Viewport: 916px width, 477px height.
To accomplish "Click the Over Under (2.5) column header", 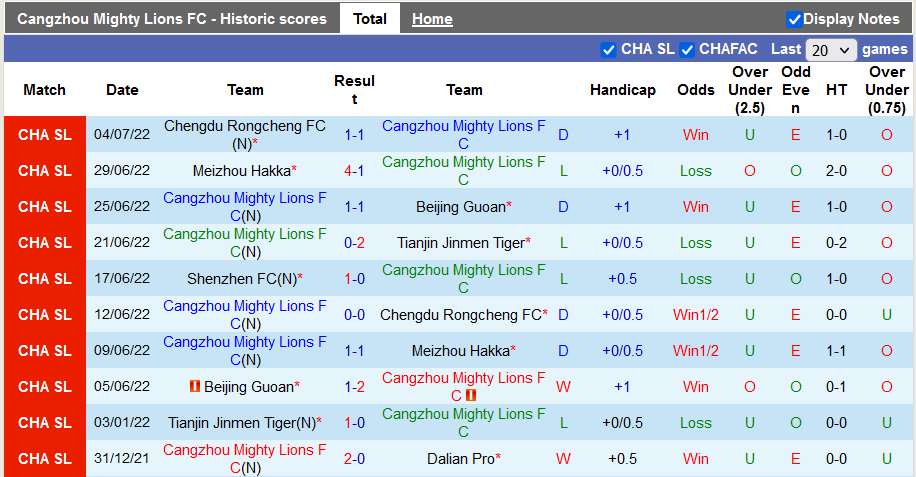I will (x=750, y=90).
